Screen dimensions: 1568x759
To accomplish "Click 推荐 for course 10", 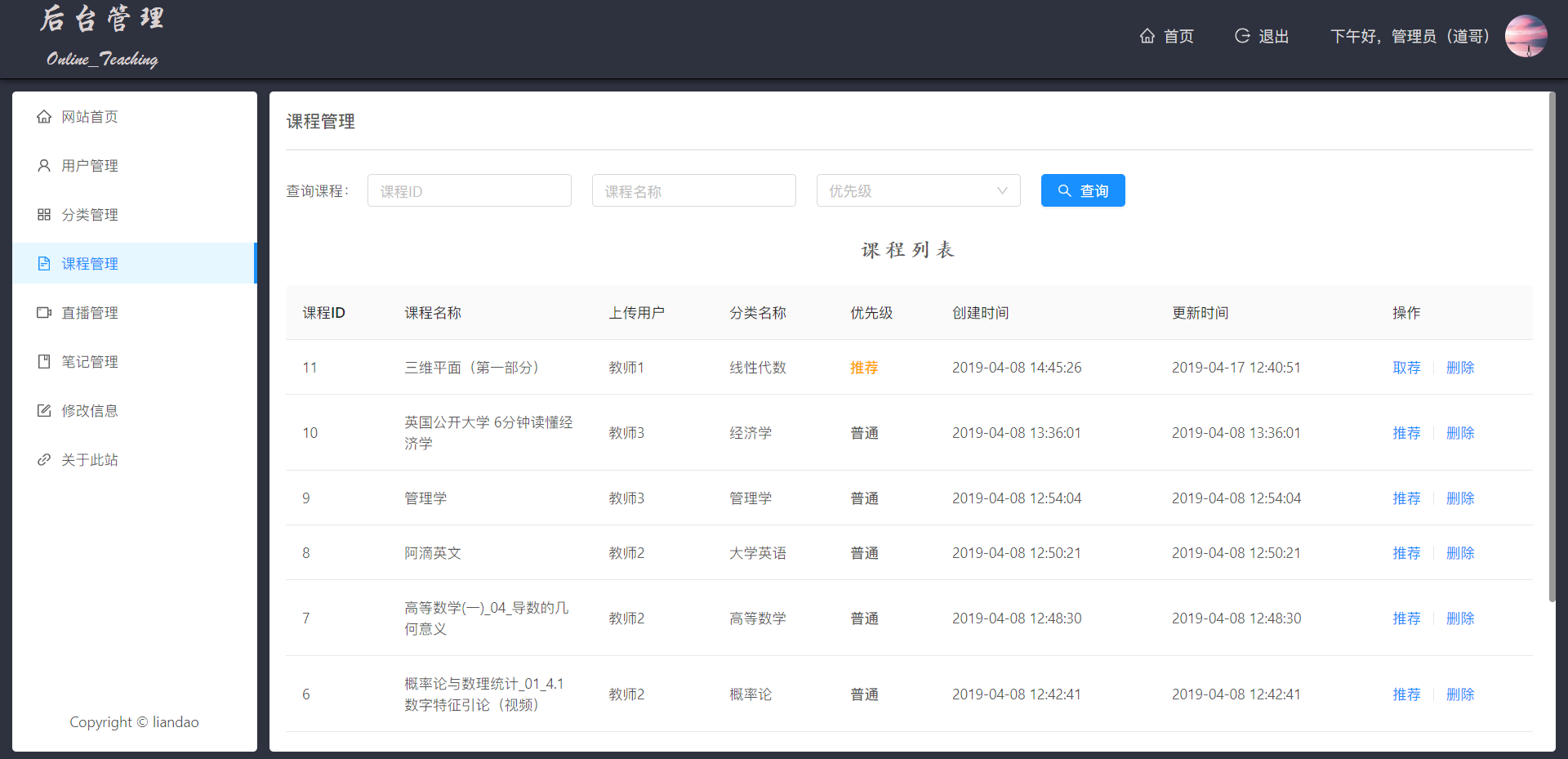I will click(1406, 433).
